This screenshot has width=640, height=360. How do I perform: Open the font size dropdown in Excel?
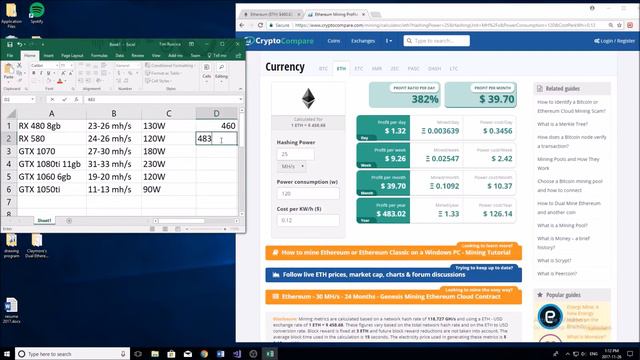click(x=71, y=65)
